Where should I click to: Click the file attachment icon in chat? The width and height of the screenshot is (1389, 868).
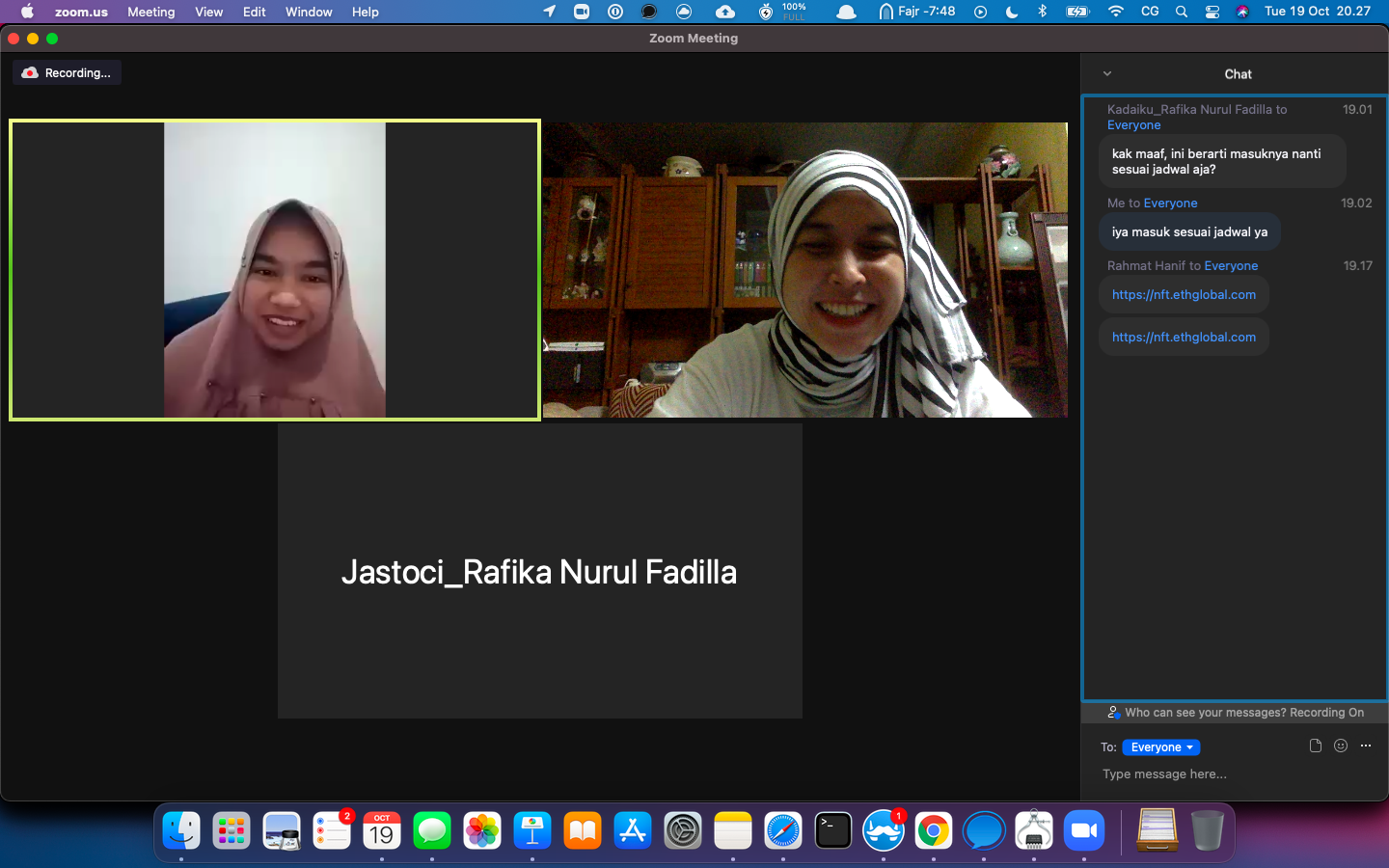pos(1315,746)
